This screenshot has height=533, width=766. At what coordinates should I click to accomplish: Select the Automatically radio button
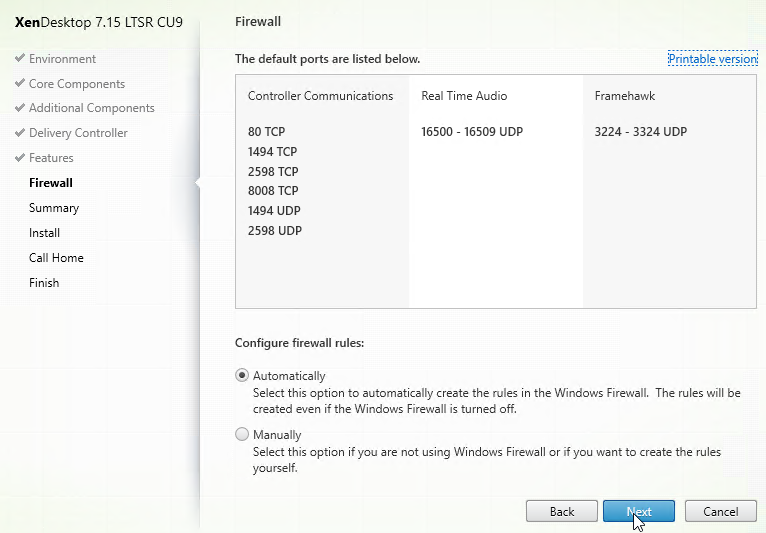[242, 375]
